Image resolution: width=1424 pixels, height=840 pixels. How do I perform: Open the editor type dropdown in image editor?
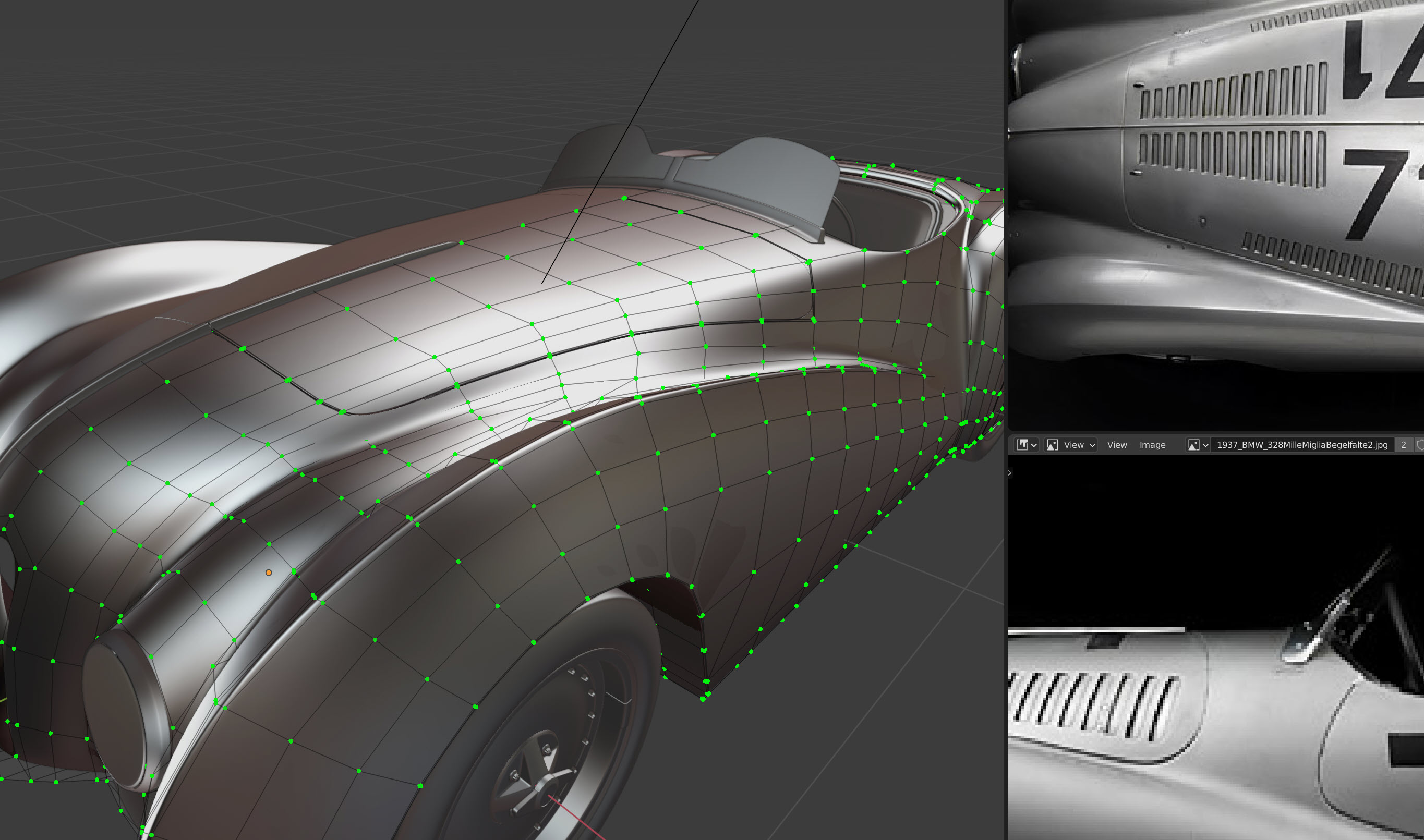click(1026, 445)
